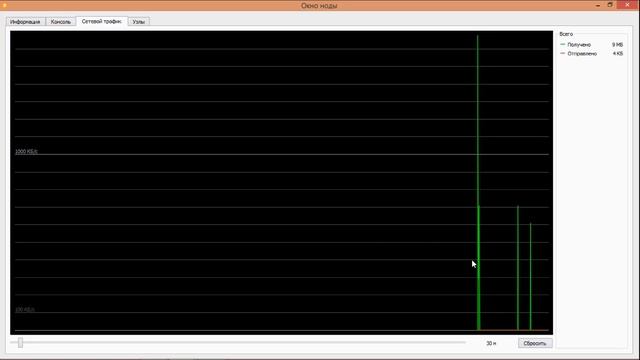
Task: Restore down the Окно ноды window
Action: pyautogui.click(x=610, y=5)
